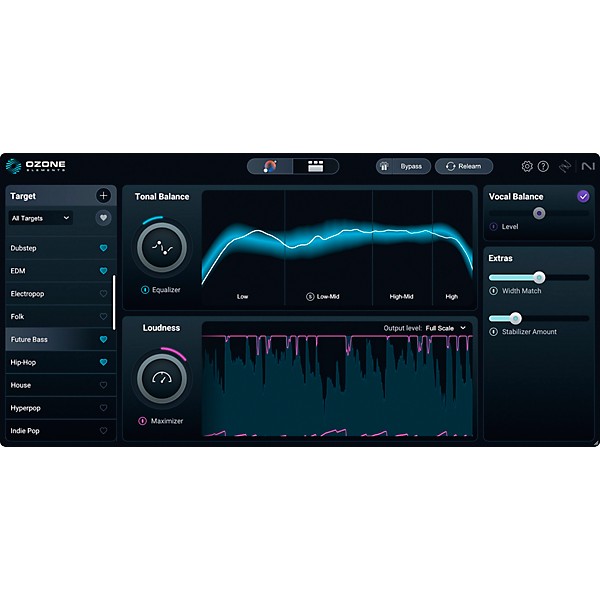
Task: Open the All Targets dropdown
Action: click(40, 218)
